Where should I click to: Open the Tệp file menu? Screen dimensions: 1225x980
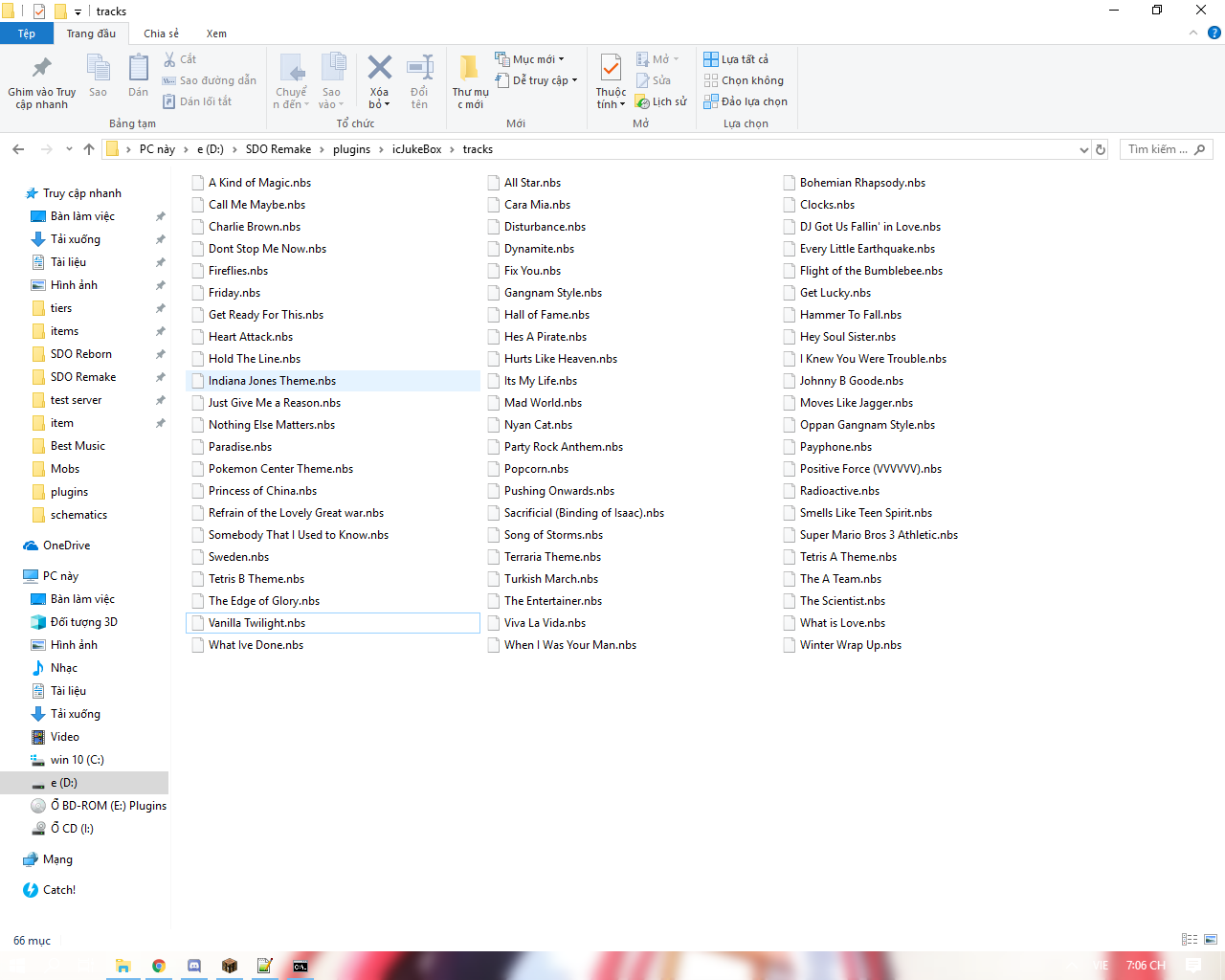pos(27,33)
